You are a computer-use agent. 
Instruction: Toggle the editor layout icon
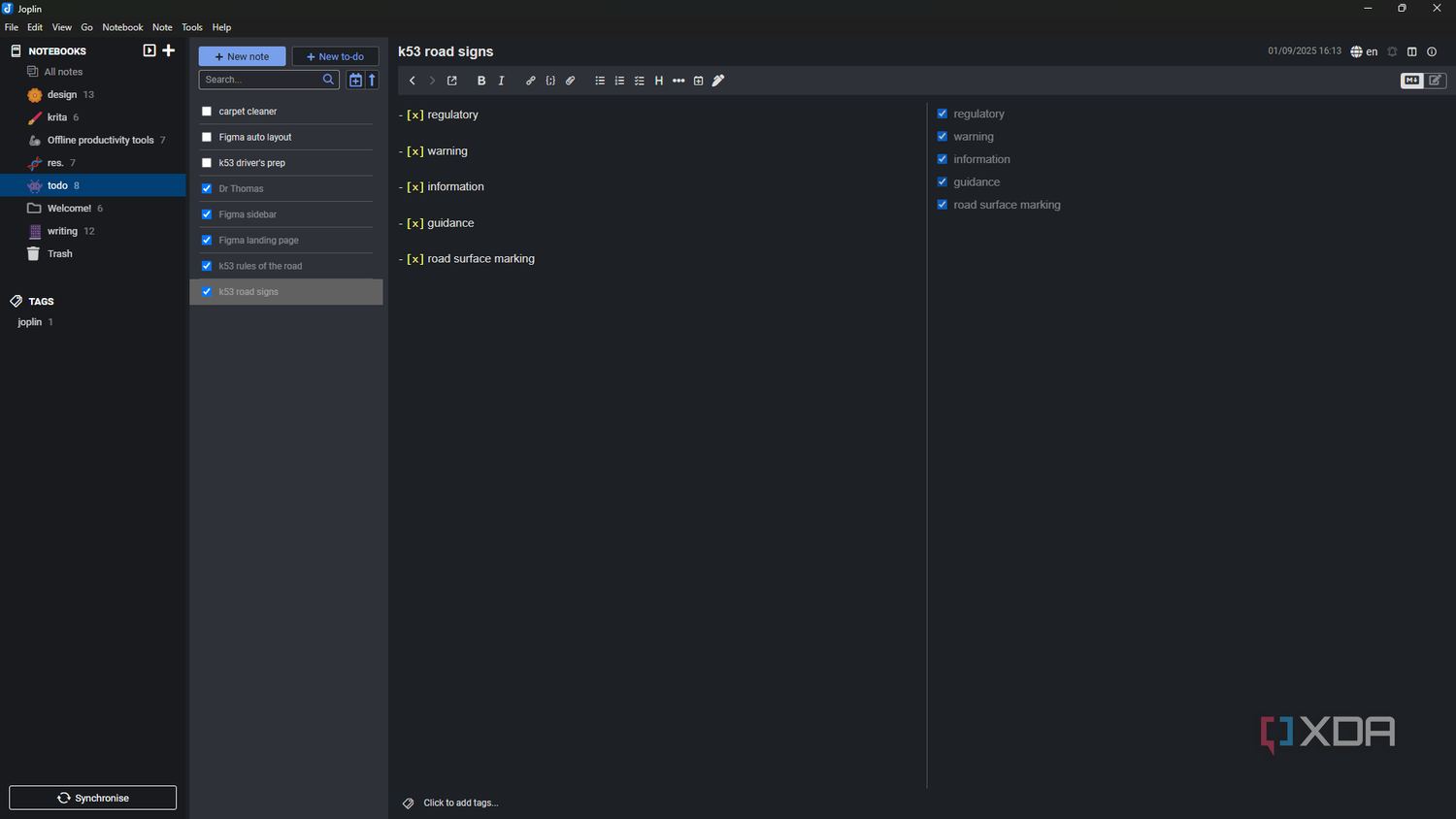(x=1412, y=51)
